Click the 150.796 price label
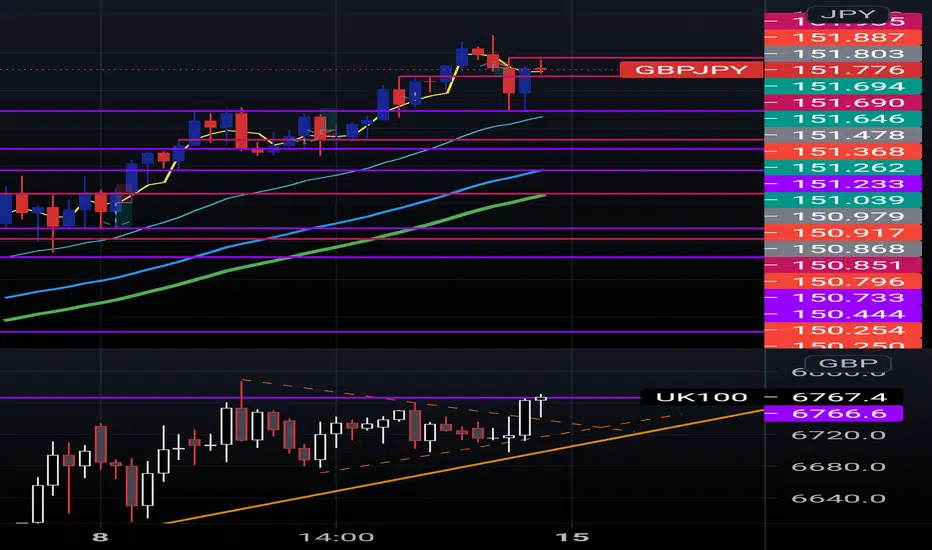The image size is (932, 550). pos(843,281)
